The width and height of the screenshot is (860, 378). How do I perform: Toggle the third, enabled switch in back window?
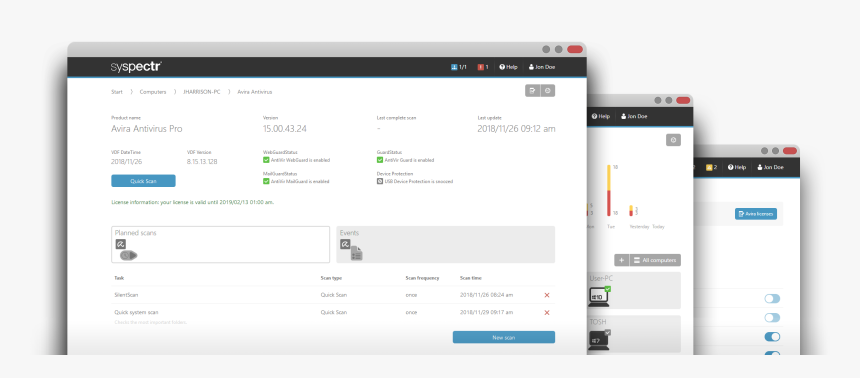(772, 337)
